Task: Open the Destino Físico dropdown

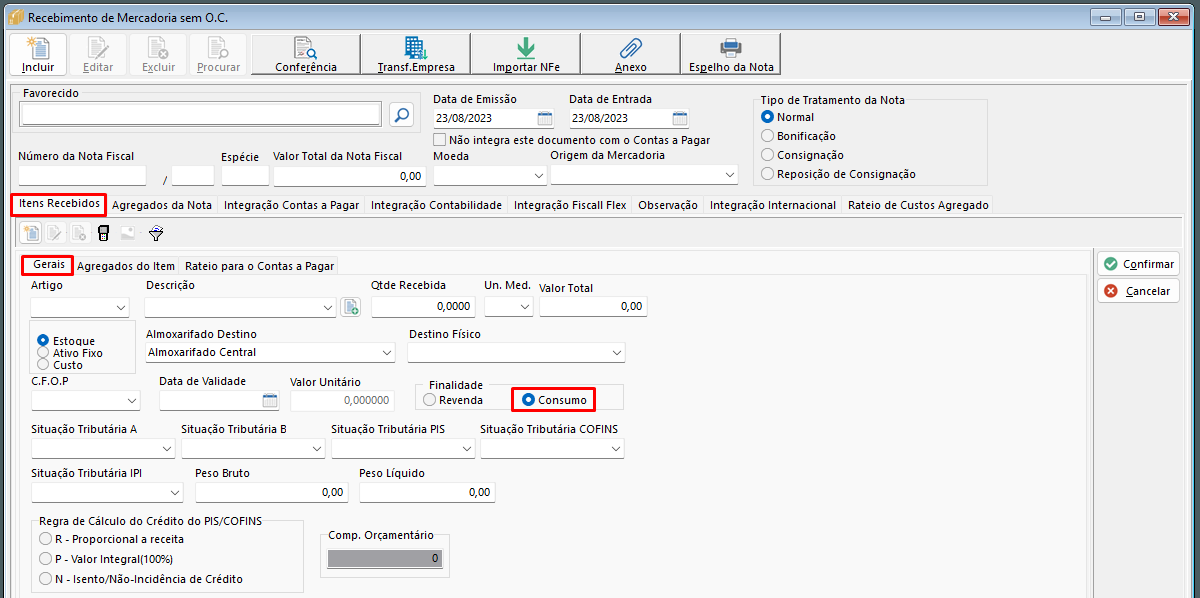Action: (617, 353)
